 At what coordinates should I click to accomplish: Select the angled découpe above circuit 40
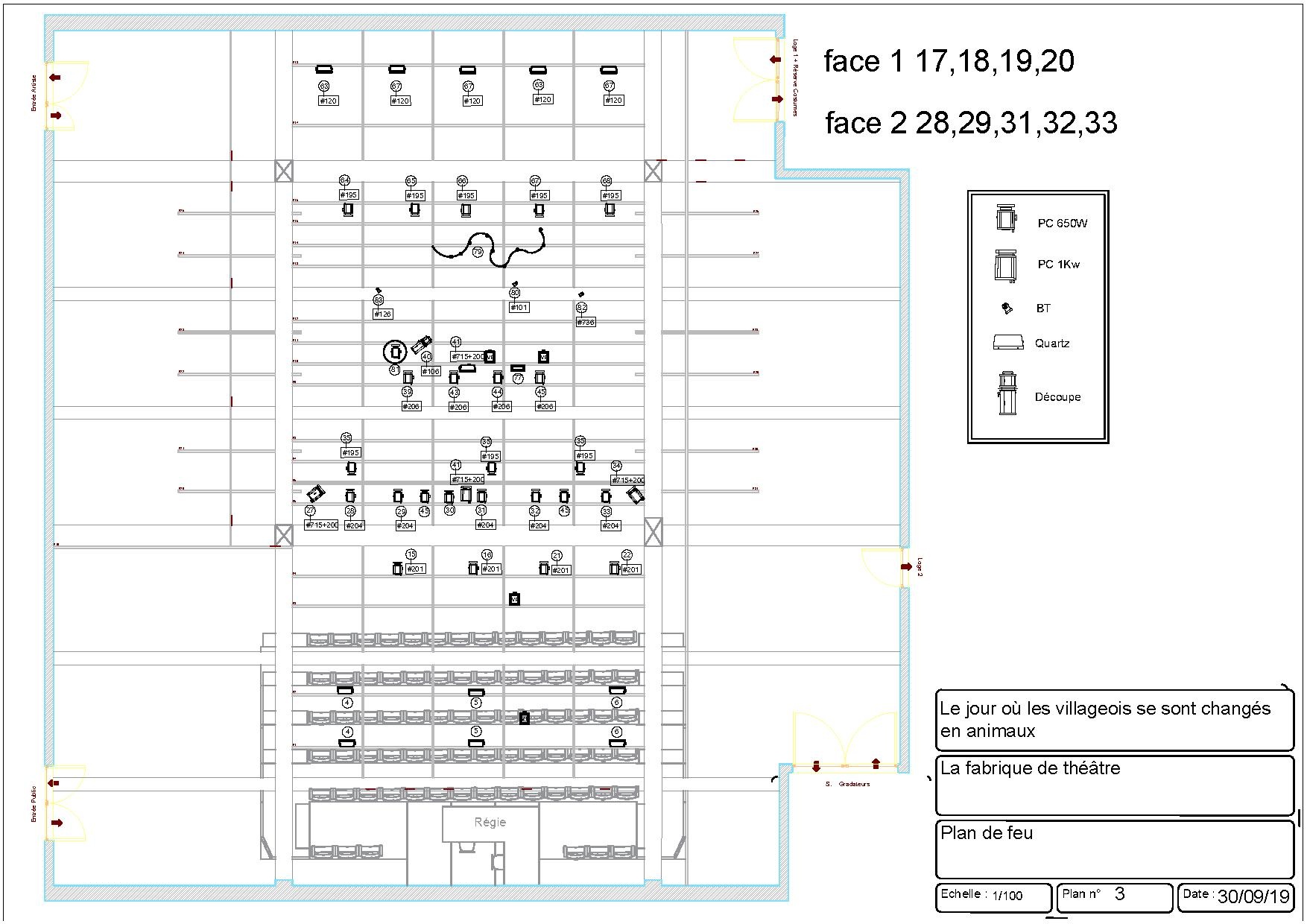coord(421,344)
